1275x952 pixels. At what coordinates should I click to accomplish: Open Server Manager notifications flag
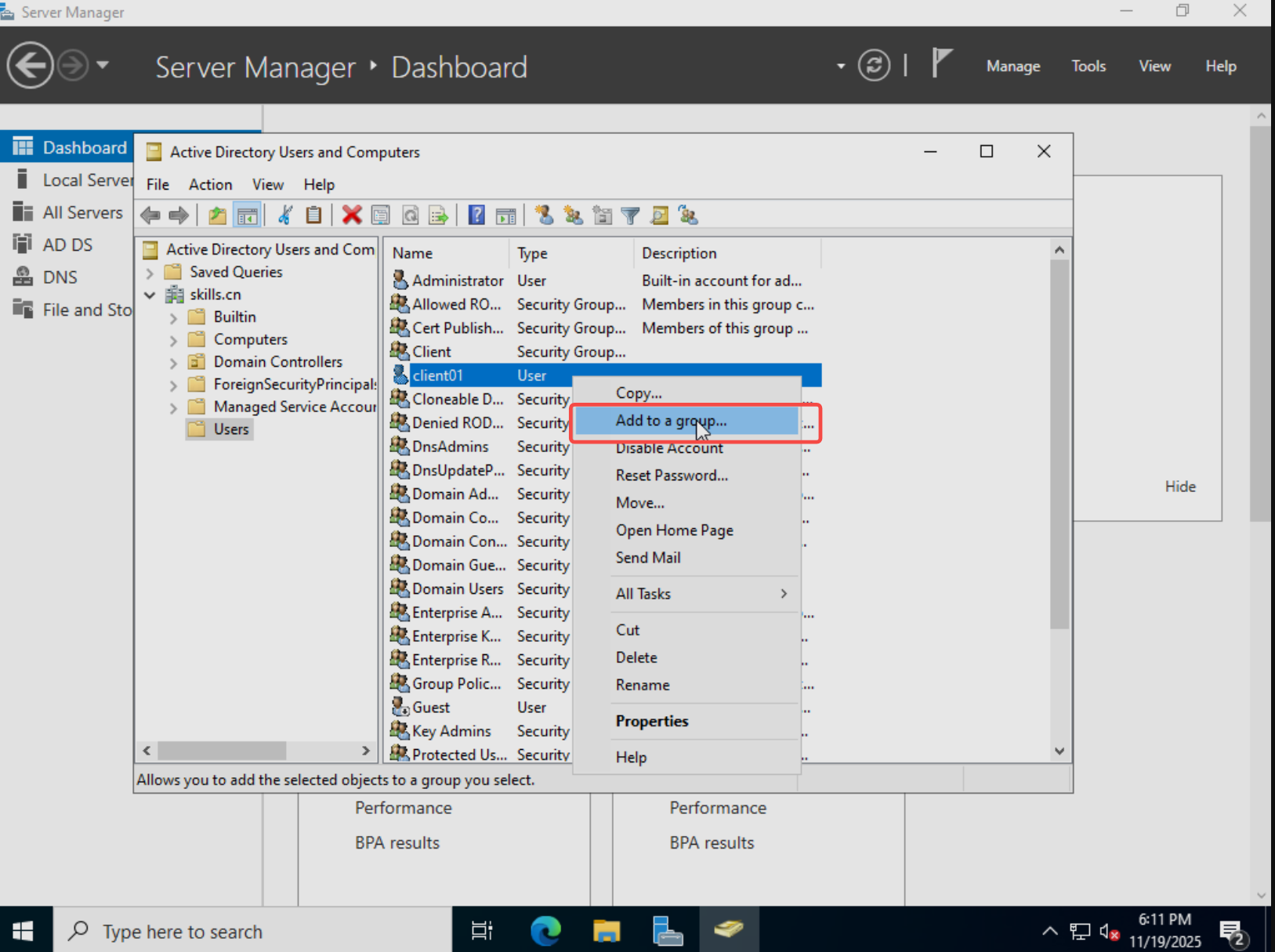941,63
